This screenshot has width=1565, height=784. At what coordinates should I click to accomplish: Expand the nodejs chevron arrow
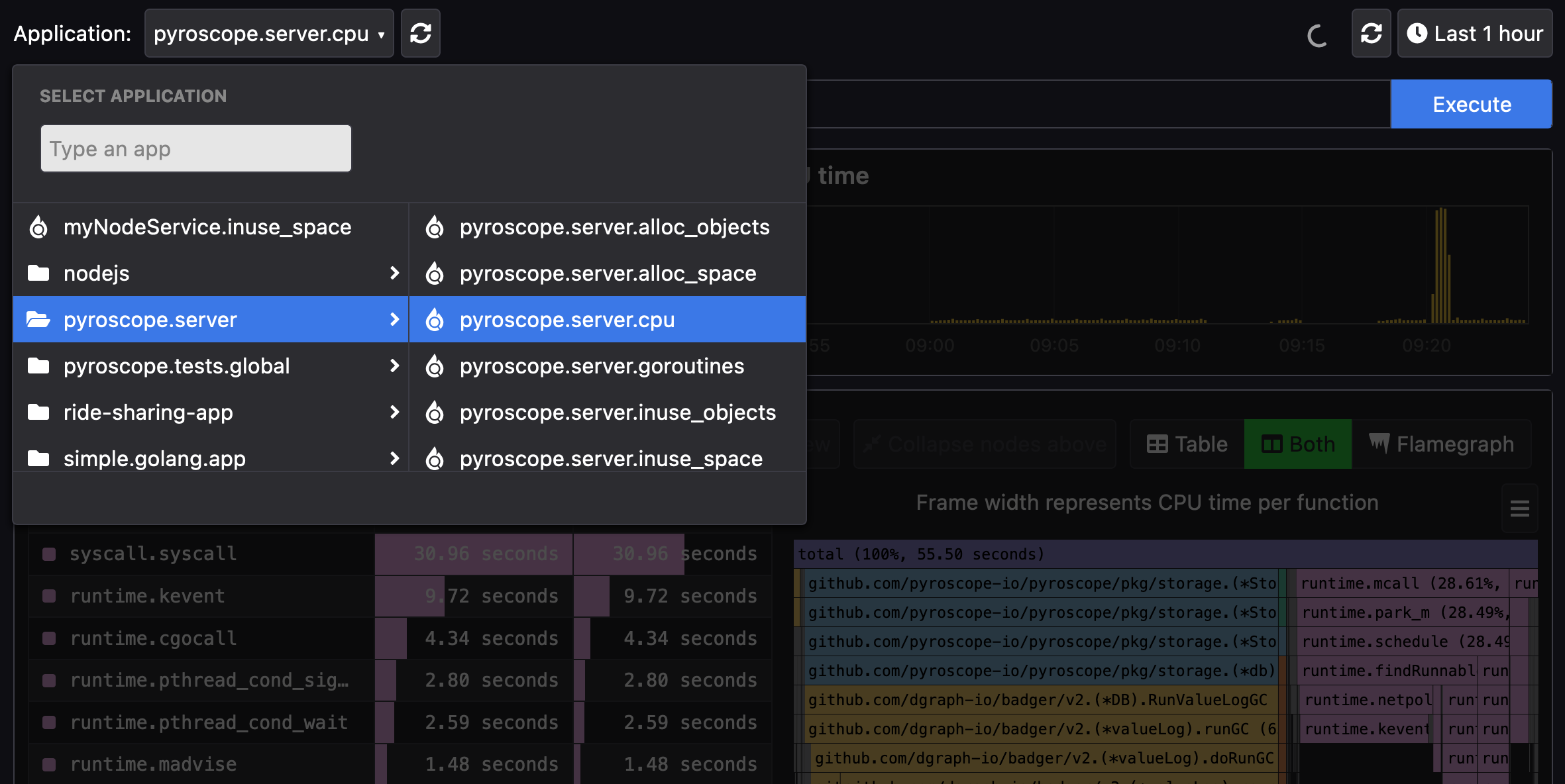tap(394, 273)
